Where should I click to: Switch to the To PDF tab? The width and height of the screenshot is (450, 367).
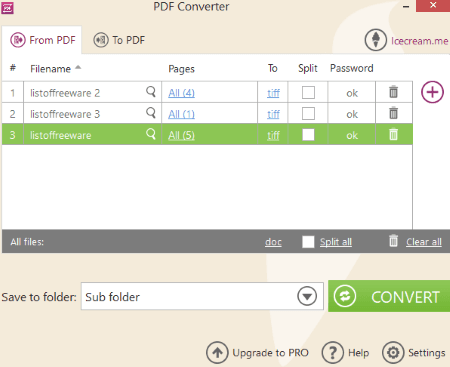[119, 40]
